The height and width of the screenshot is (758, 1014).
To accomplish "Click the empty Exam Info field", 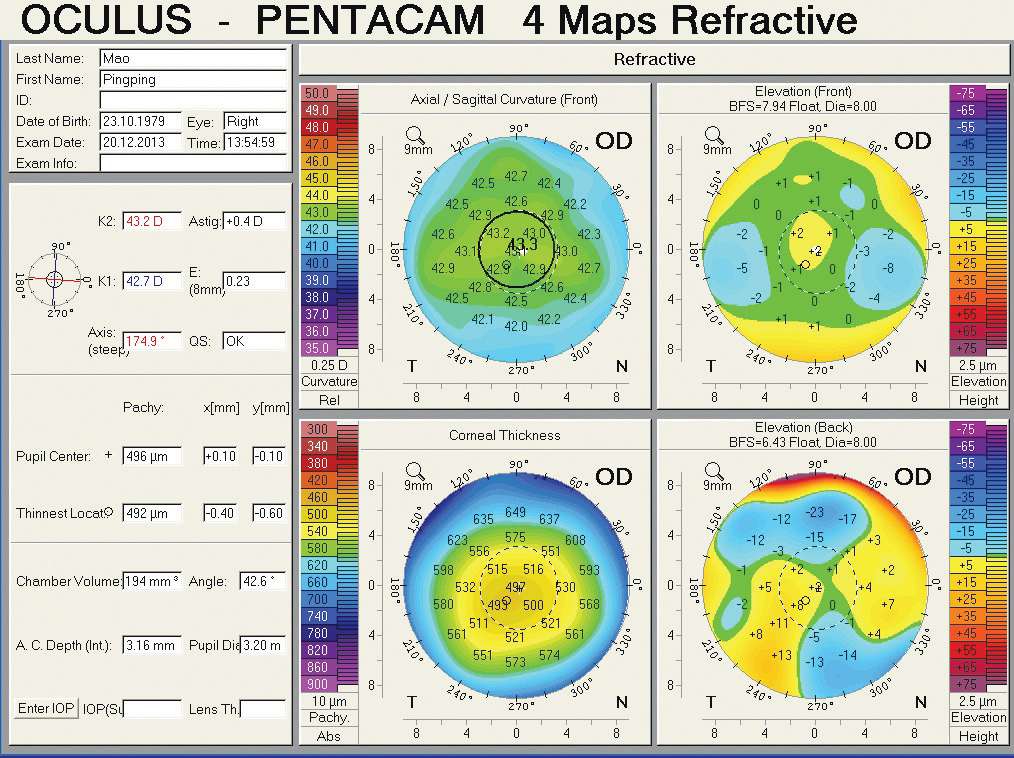I will click(x=192, y=163).
